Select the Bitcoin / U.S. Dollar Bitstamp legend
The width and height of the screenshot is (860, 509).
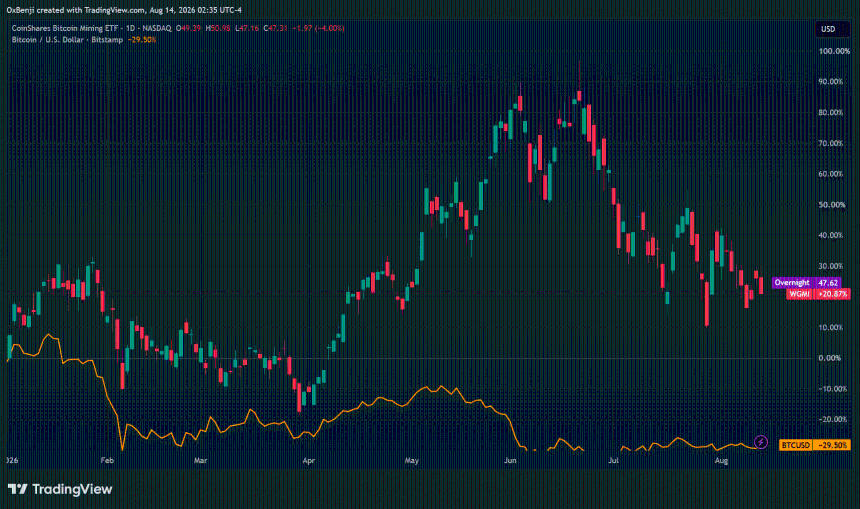[x=67, y=39]
